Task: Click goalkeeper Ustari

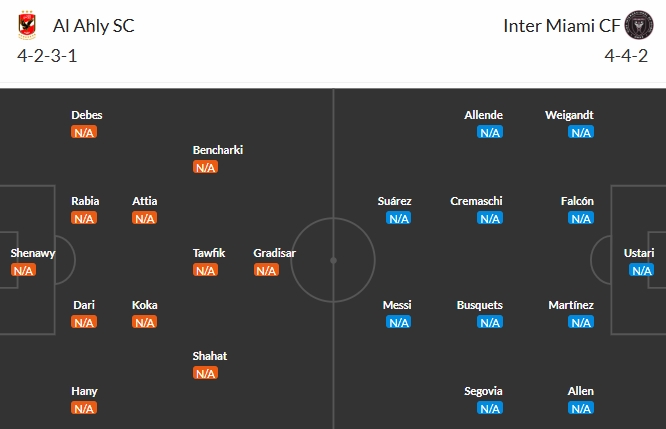Action: 638,254
